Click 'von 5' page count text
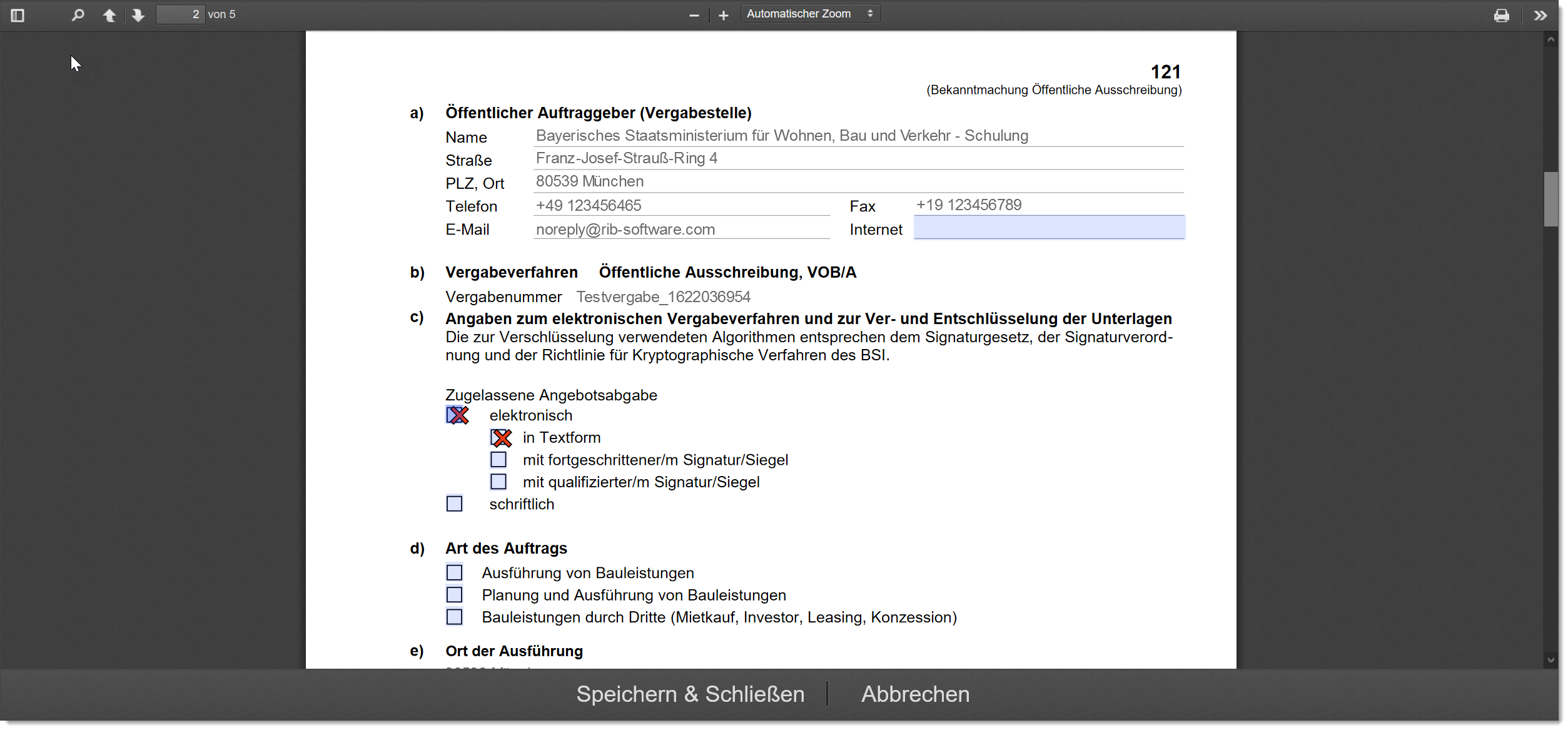Viewport: 1568px width, 730px height. pos(221,14)
